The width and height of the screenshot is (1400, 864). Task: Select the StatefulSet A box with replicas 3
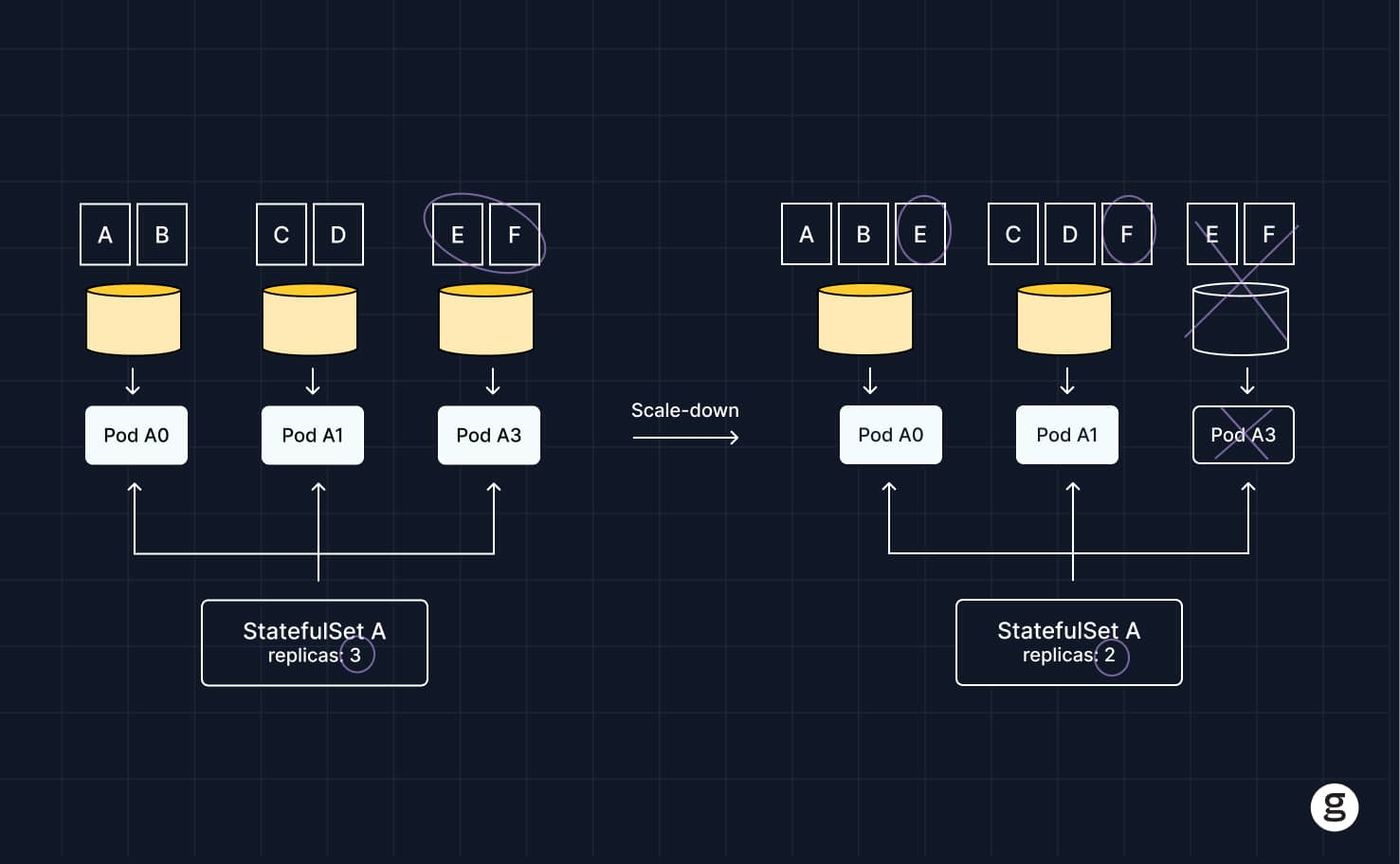click(315, 643)
